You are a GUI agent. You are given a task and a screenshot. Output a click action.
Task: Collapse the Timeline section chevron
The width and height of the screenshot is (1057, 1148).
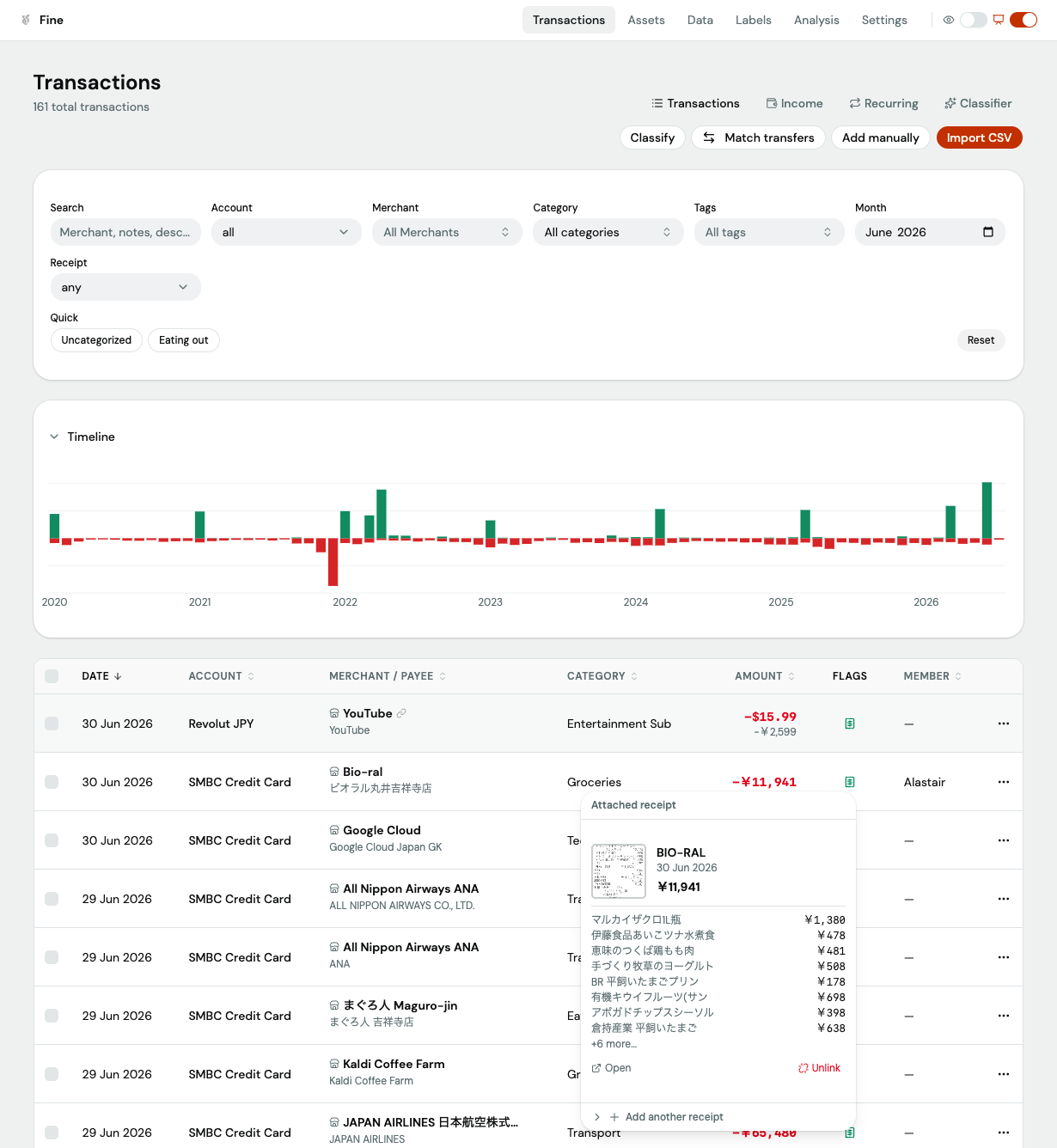[54, 437]
